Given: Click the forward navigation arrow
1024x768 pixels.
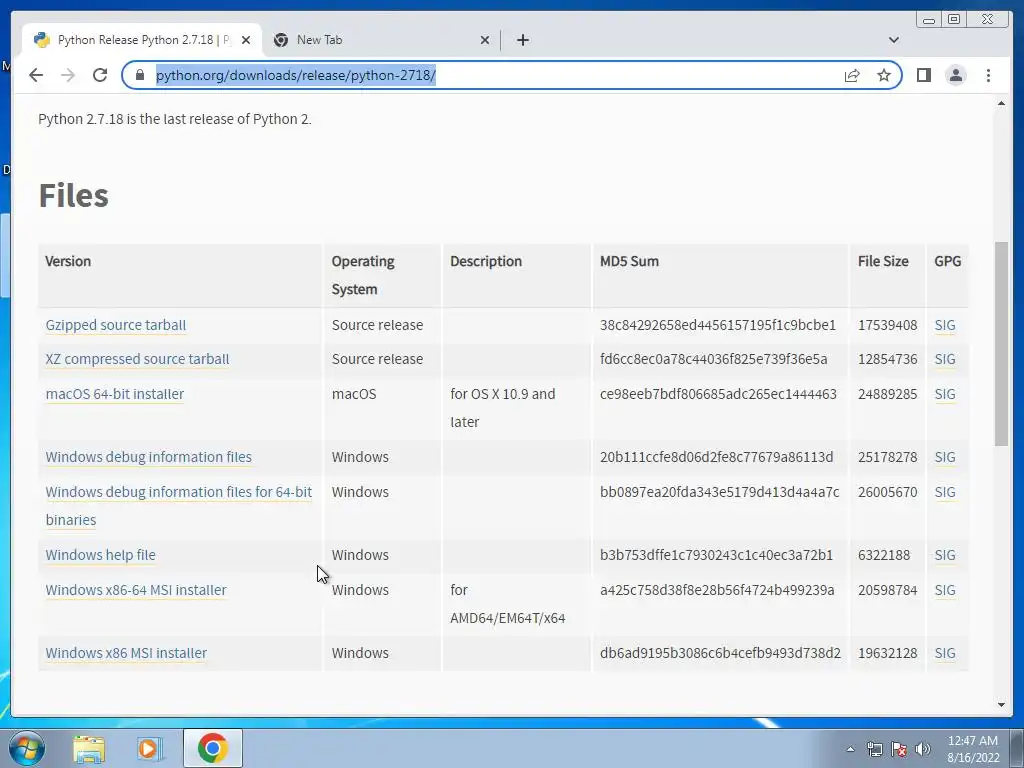Looking at the screenshot, I should 68,75.
